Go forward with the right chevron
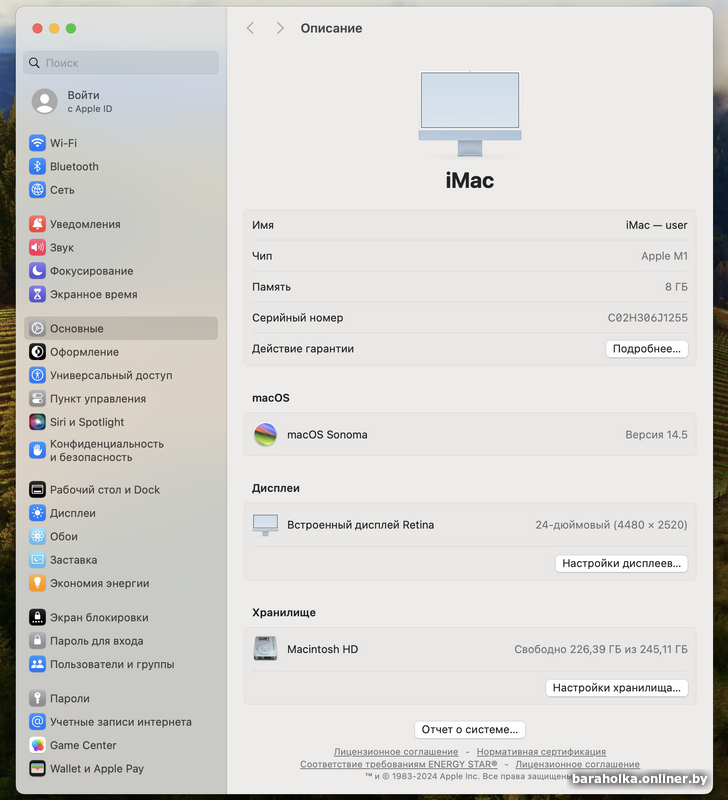 (x=280, y=28)
